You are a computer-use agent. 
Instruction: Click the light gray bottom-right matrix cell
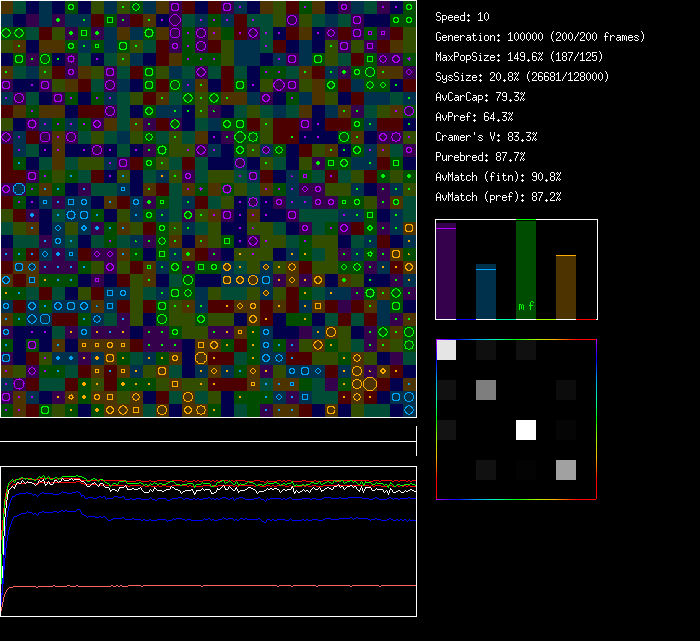[x=566, y=470]
